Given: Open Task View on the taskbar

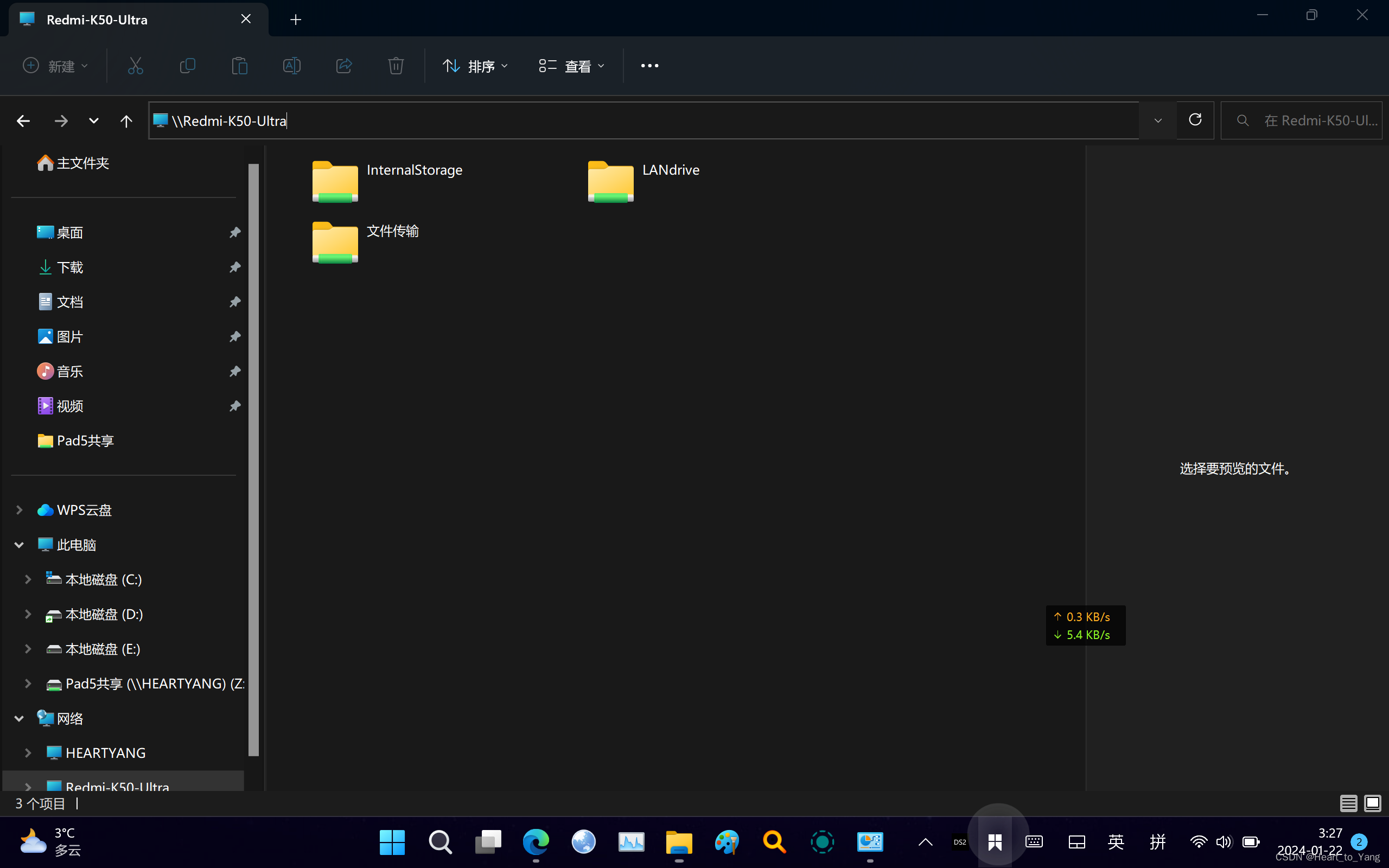Looking at the screenshot, I should tap(488, 842).
